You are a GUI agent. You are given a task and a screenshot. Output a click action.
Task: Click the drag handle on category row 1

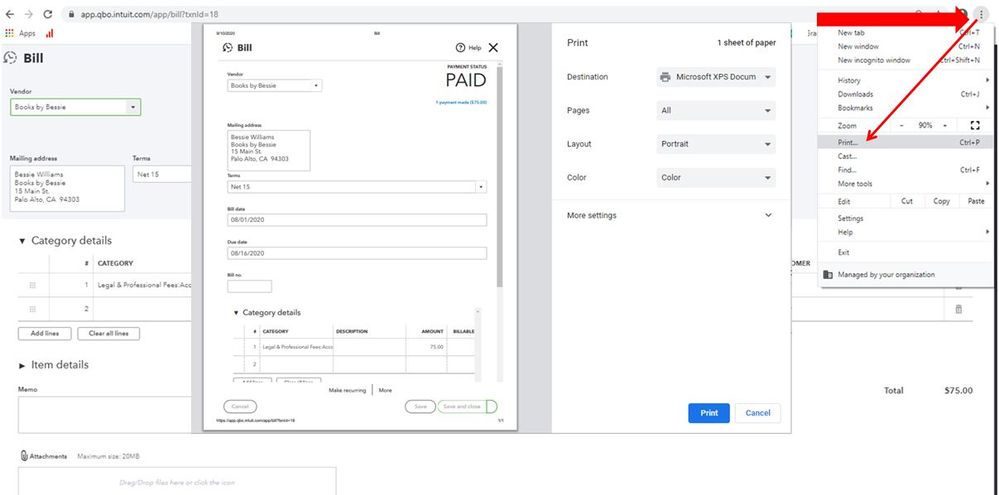coord(33,285)
